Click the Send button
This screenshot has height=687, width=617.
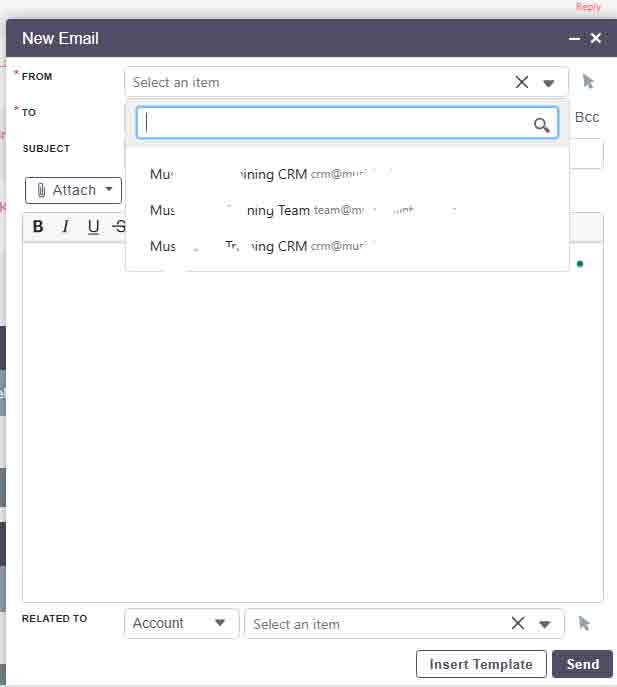tap(582, 664)
